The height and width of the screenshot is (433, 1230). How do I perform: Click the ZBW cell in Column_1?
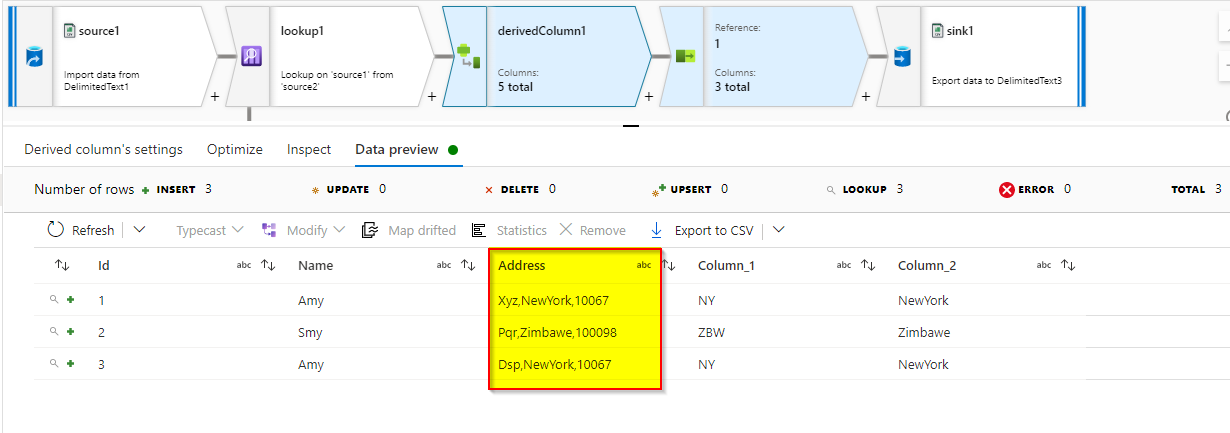click(711, 332)
